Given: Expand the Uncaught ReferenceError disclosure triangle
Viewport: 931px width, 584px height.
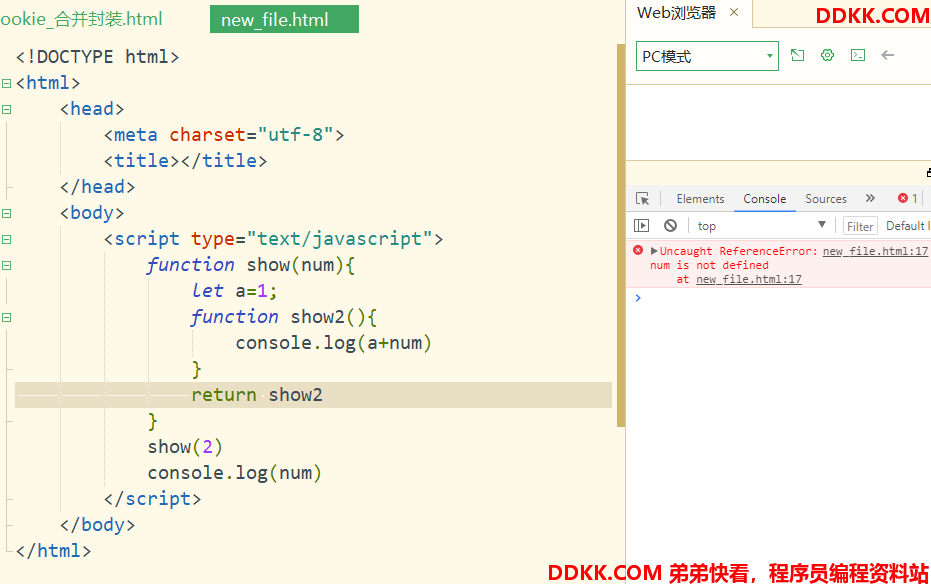Looking at the screenshot, I should (654, 251).
